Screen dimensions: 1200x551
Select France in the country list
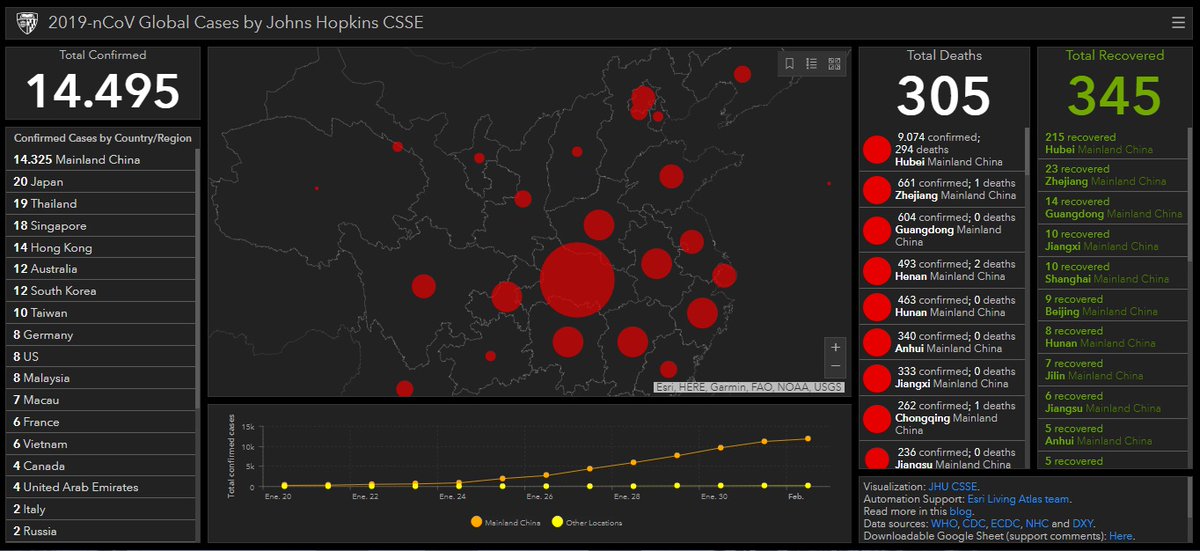100,422
